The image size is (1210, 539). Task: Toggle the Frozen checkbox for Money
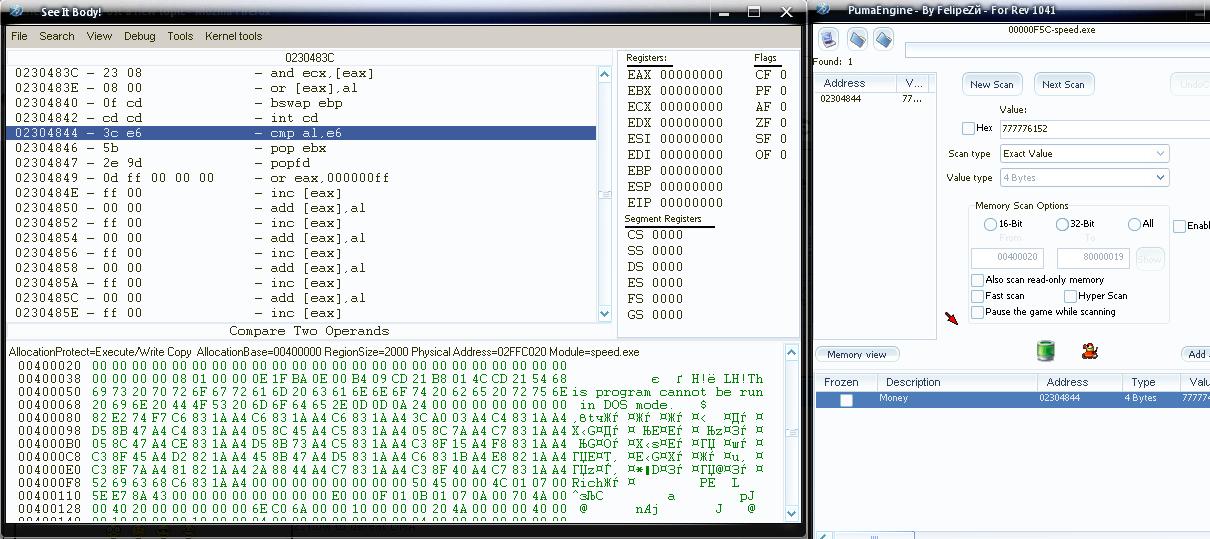(x=846, y=400)
